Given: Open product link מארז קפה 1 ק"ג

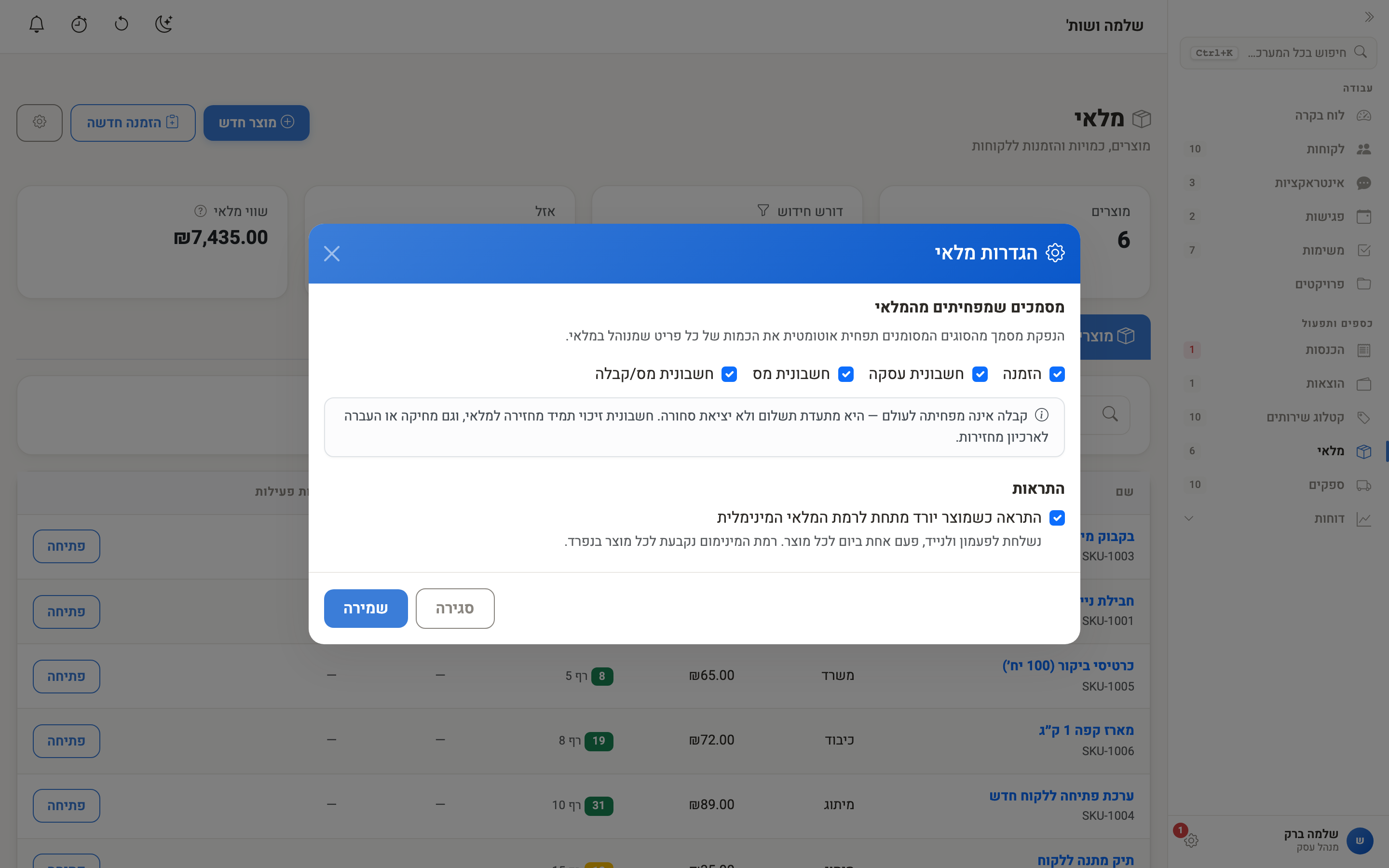Looking at the screenshot, I should [x=1087, y=730].
